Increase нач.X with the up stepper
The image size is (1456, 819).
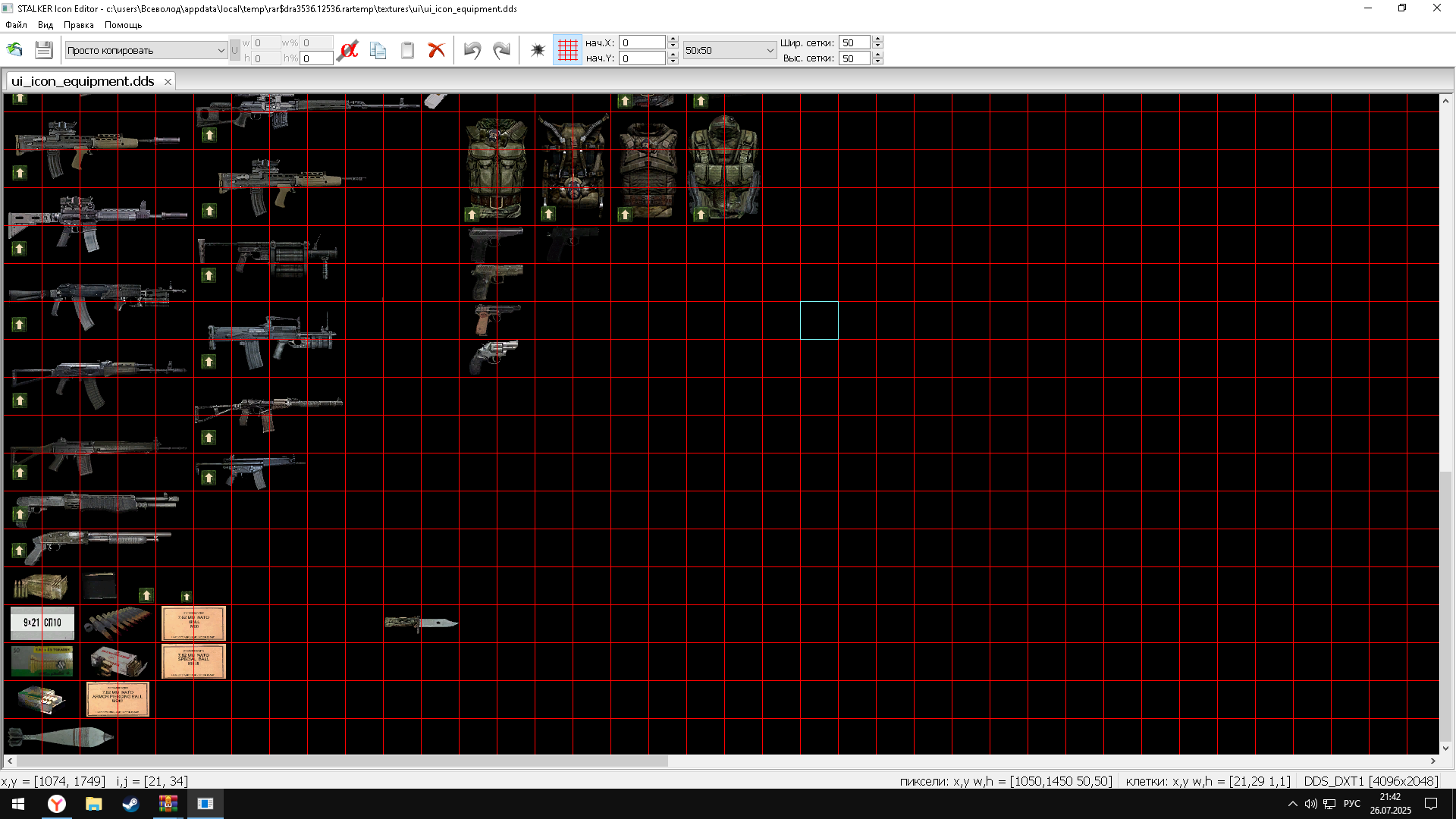click(x=673, y=39)
